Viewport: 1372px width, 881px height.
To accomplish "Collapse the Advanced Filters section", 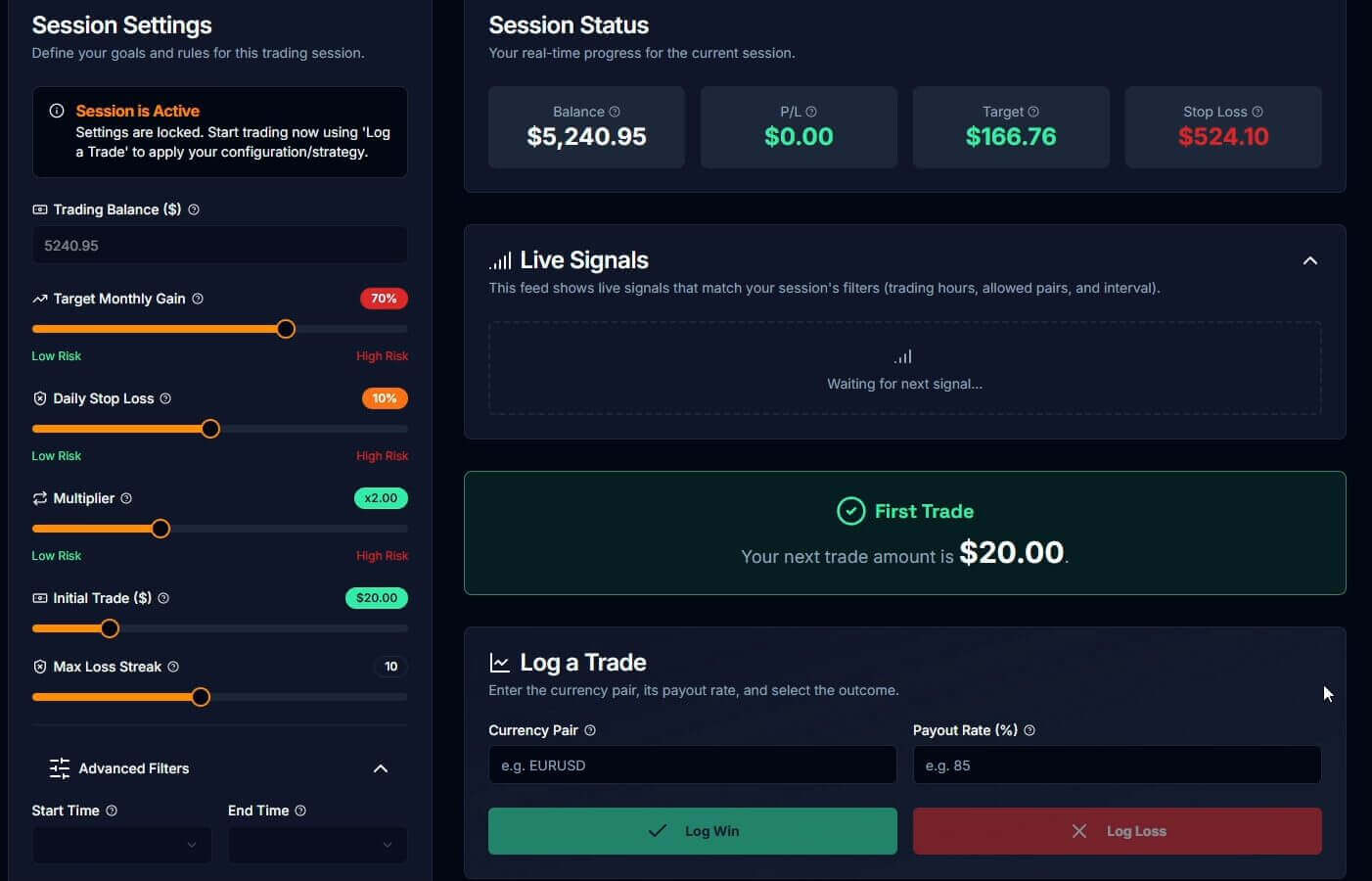I will pyautogui.click(x=381, y=768).
